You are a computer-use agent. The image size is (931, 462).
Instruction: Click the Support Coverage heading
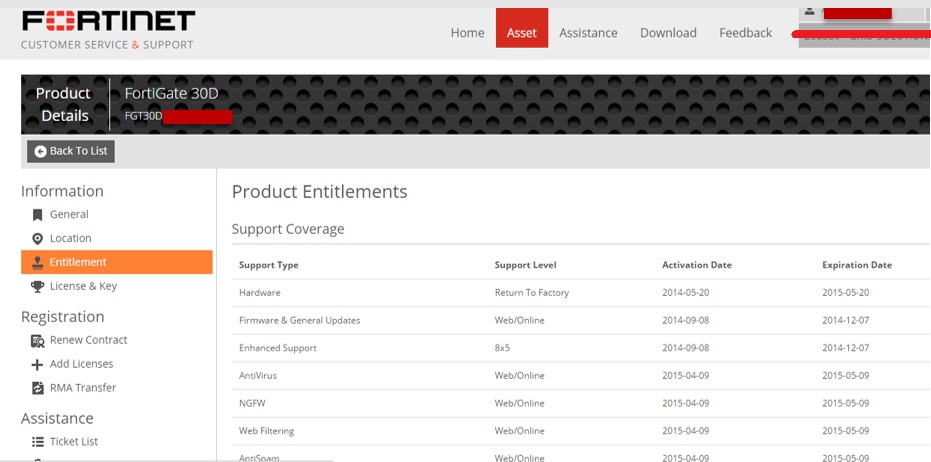[288, 229]
